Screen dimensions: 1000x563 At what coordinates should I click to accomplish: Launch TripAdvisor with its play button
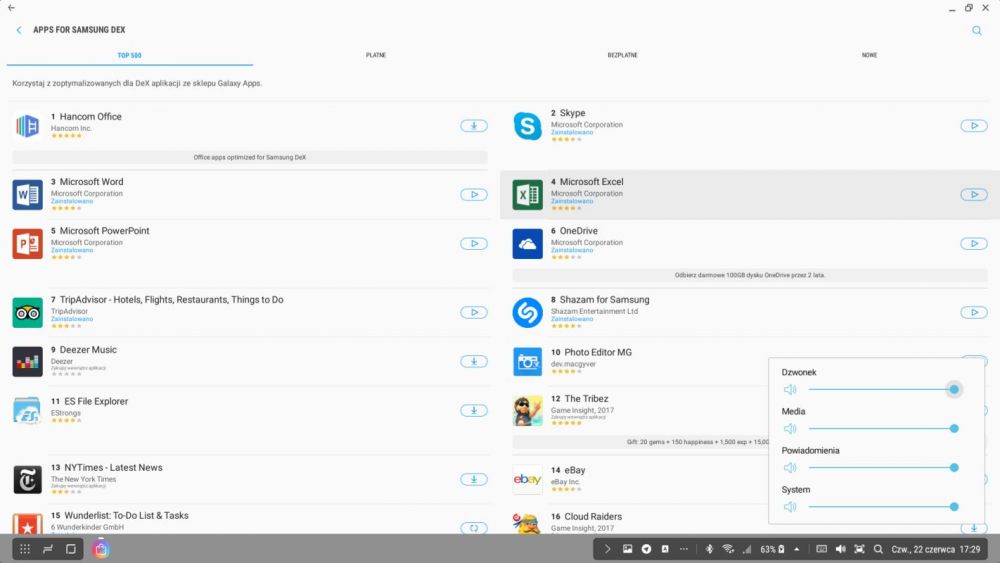474,312
